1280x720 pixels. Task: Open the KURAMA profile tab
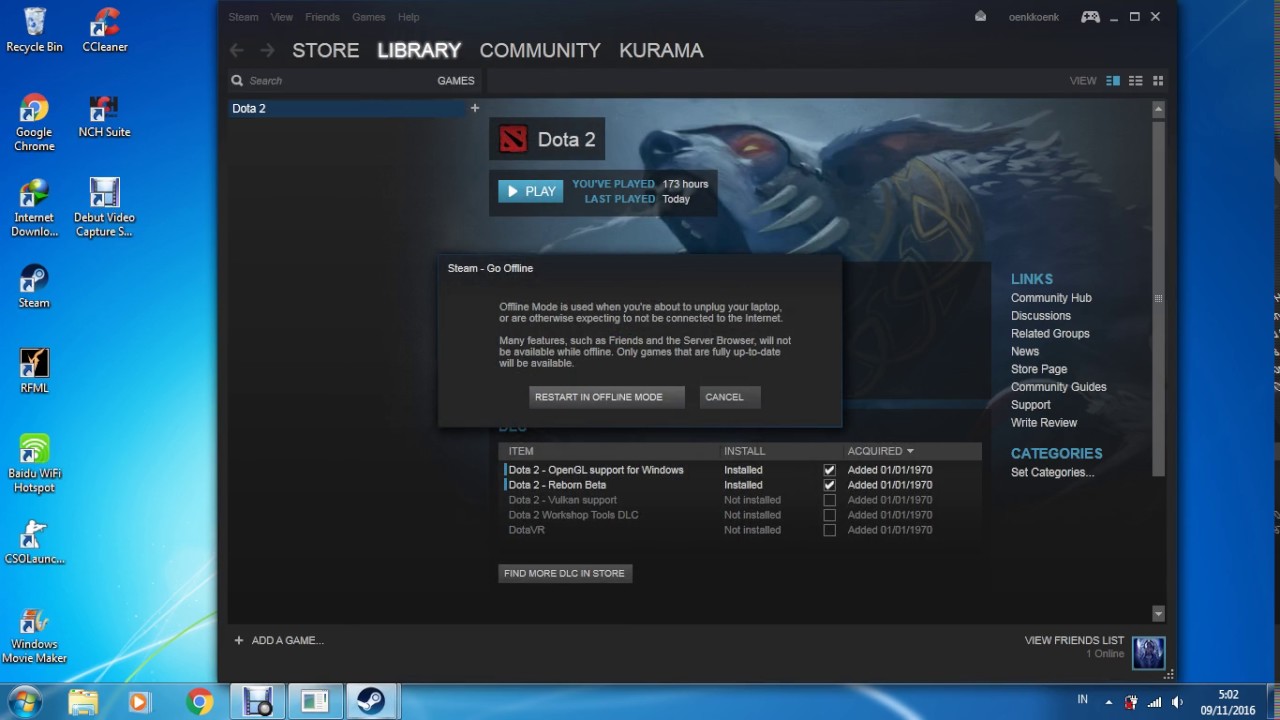coord(661,50)
